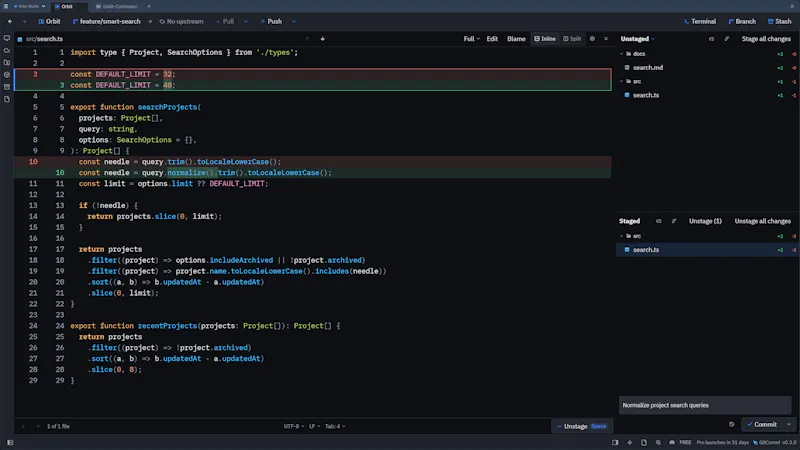Click bottom-left sidebar toggle icon
800x450 pixels.
[10, 442]
